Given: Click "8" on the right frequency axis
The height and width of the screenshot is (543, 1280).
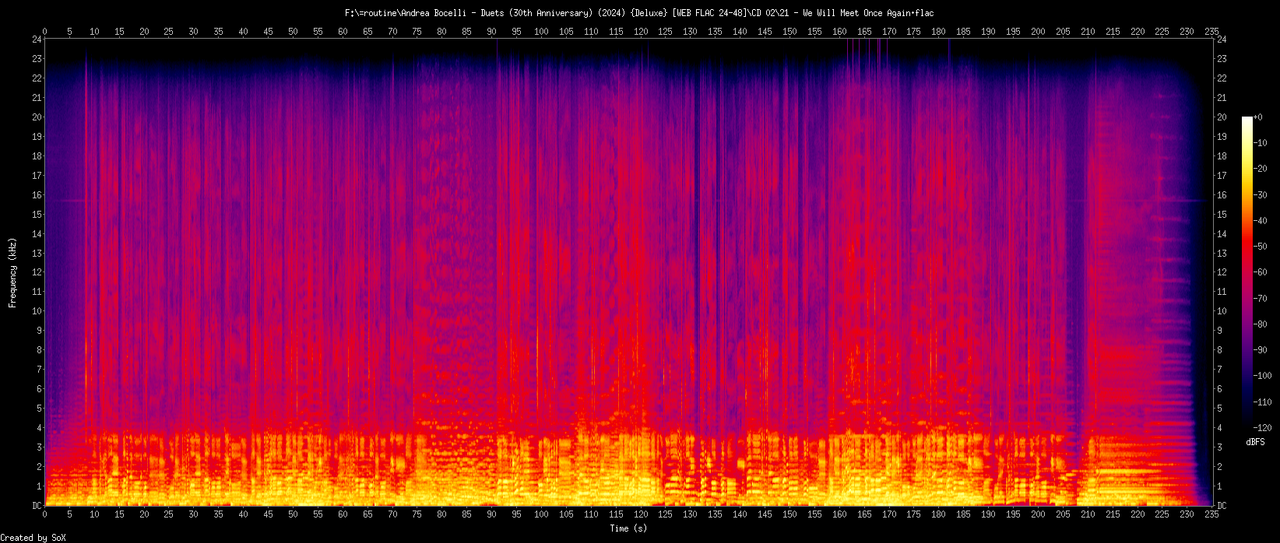Looking at the screenshot, I should click(x=1221, y=350).
